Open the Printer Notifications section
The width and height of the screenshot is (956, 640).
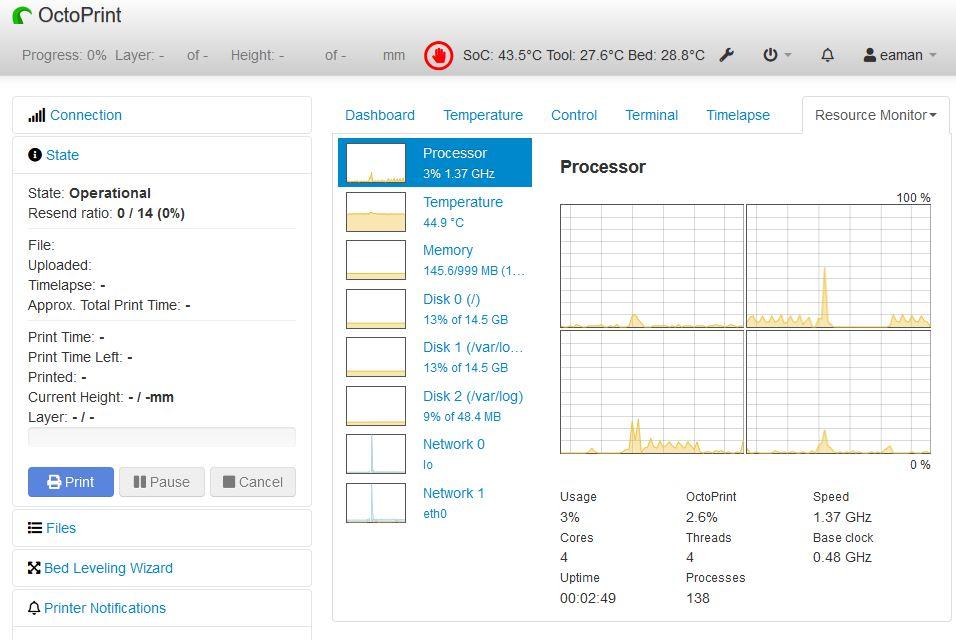(97, 608)
